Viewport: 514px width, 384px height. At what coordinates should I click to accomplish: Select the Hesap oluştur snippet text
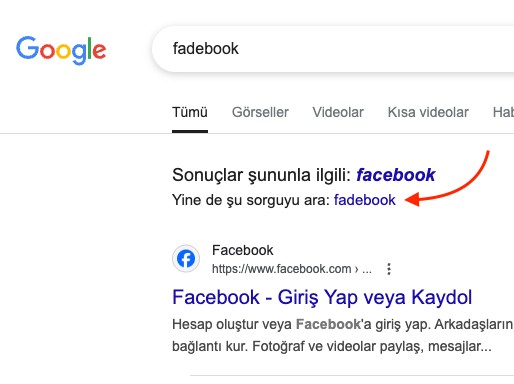coord(342,324)
